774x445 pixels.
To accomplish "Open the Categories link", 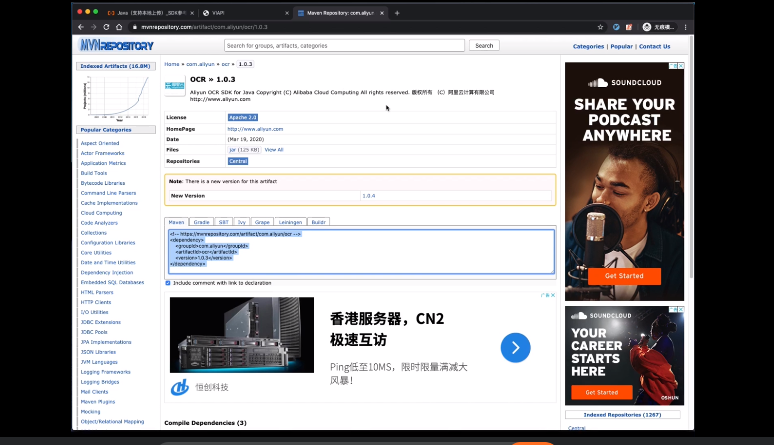I will (x=588, y=46).
